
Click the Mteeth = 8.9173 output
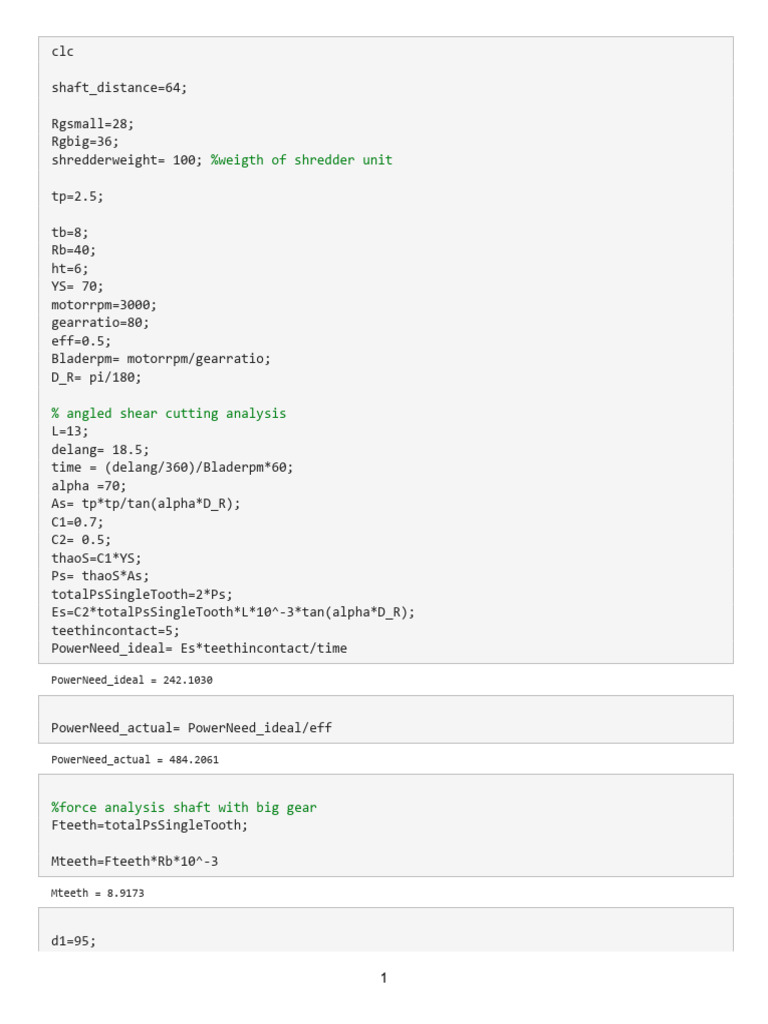[98, 893]
